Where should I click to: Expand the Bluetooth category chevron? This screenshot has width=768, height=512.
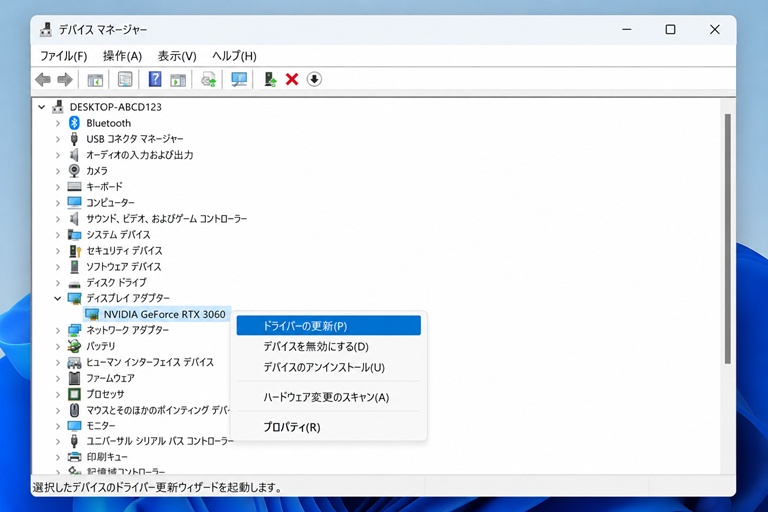click(58, 123)
